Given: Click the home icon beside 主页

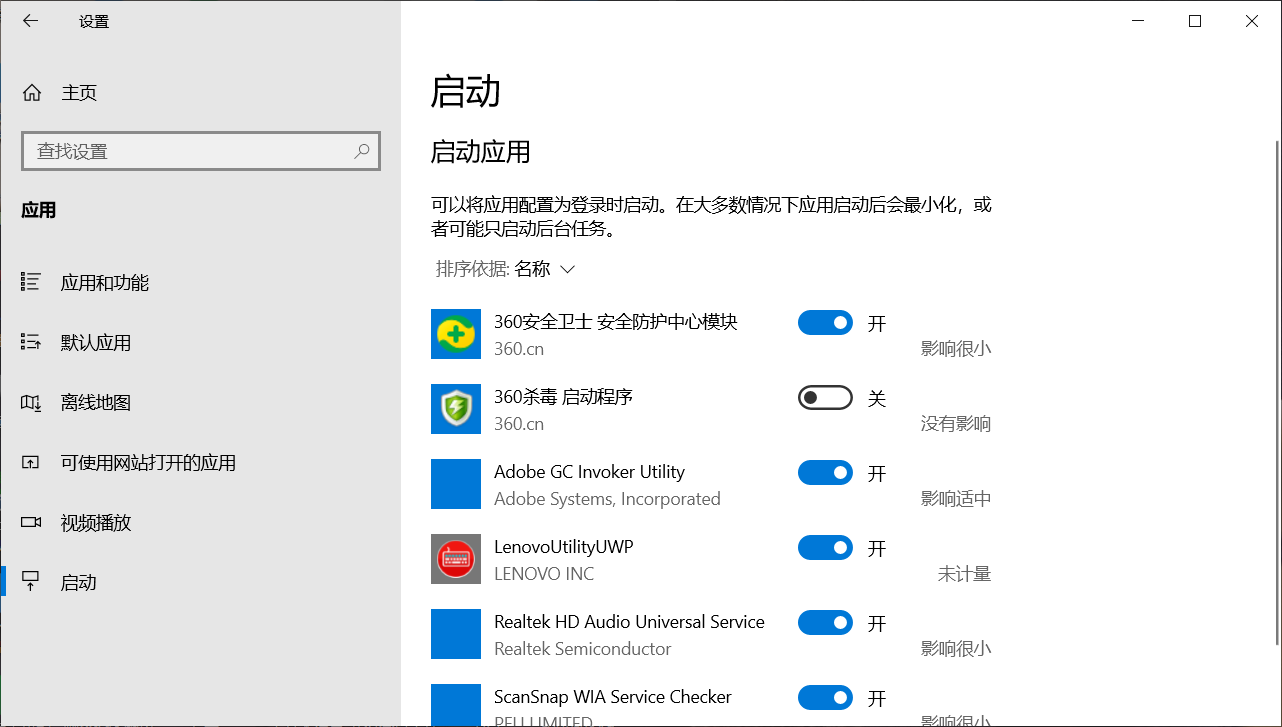Looking at the screenshot, I should (32, 93).
